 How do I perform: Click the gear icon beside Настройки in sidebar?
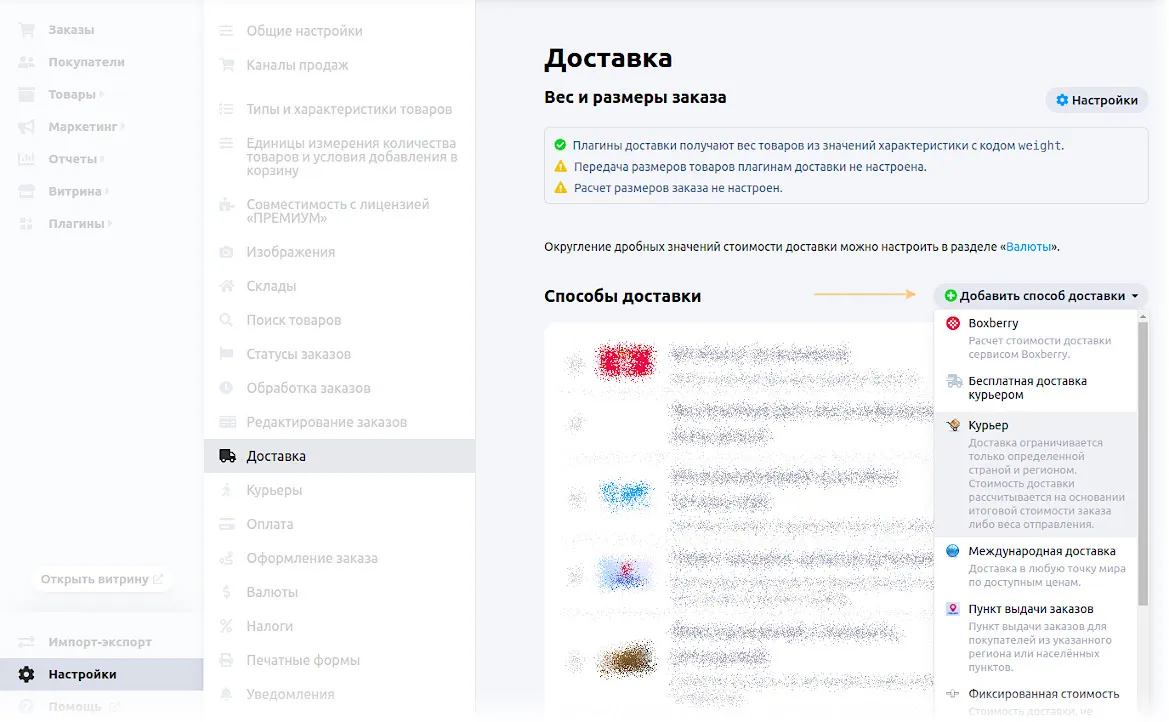(27, 675)
